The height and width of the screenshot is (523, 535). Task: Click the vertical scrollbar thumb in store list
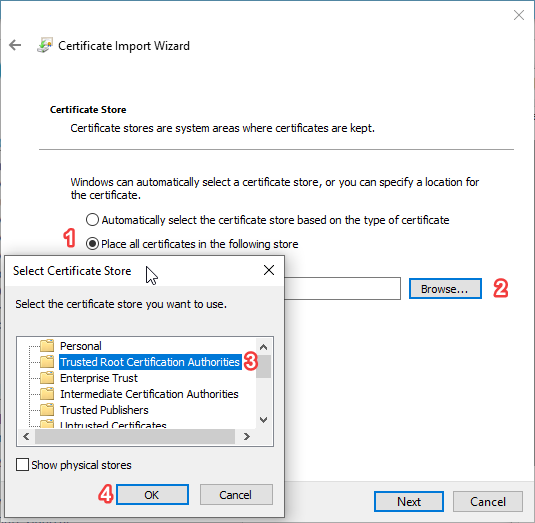click(263, 366)
